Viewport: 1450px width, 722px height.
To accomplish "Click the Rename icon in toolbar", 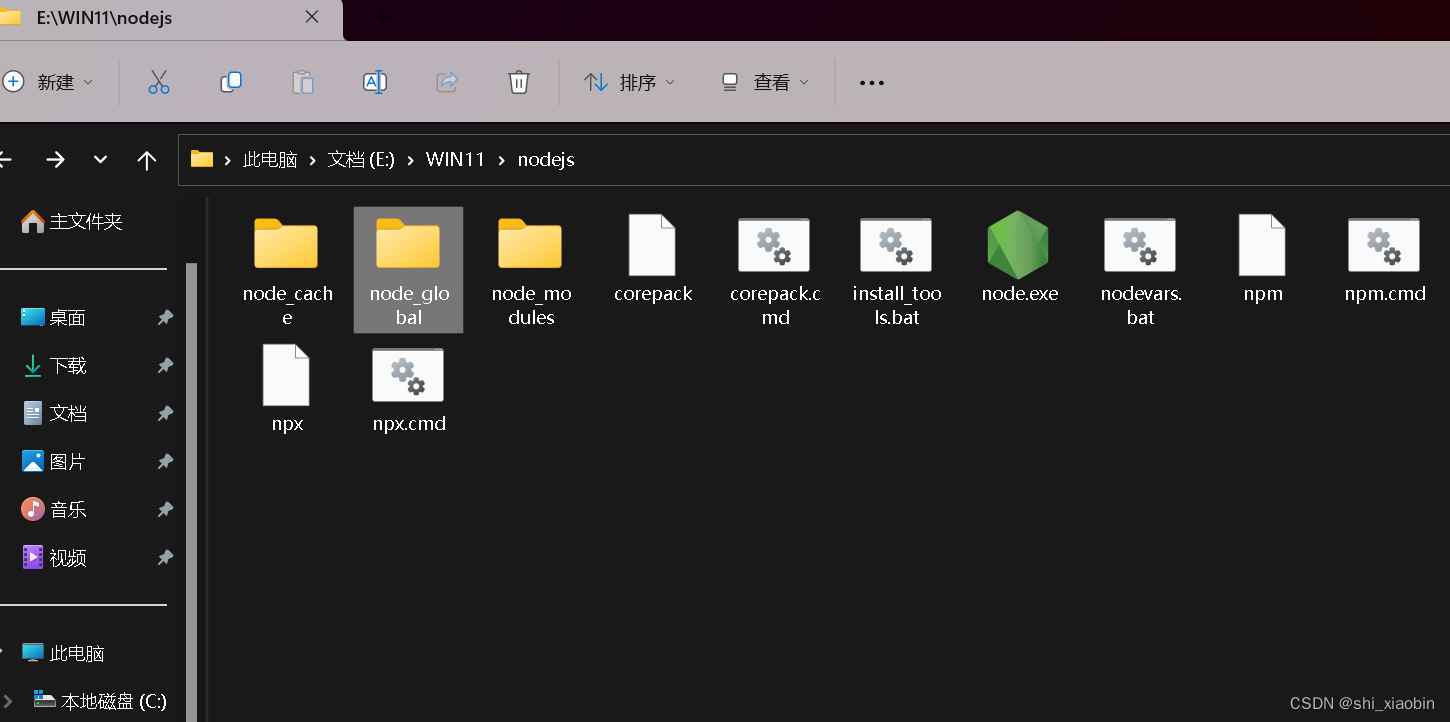I will [x=375, y=82].
